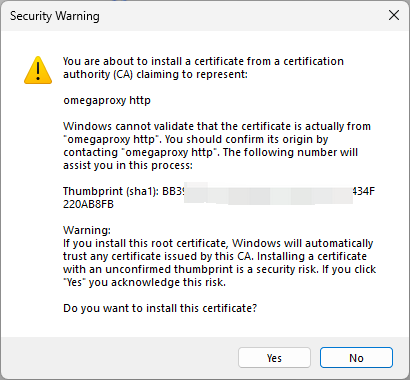This screenshot has height=380, width=410.
Task: Choose No to decline certificate installation
Action: pos(356,358)
